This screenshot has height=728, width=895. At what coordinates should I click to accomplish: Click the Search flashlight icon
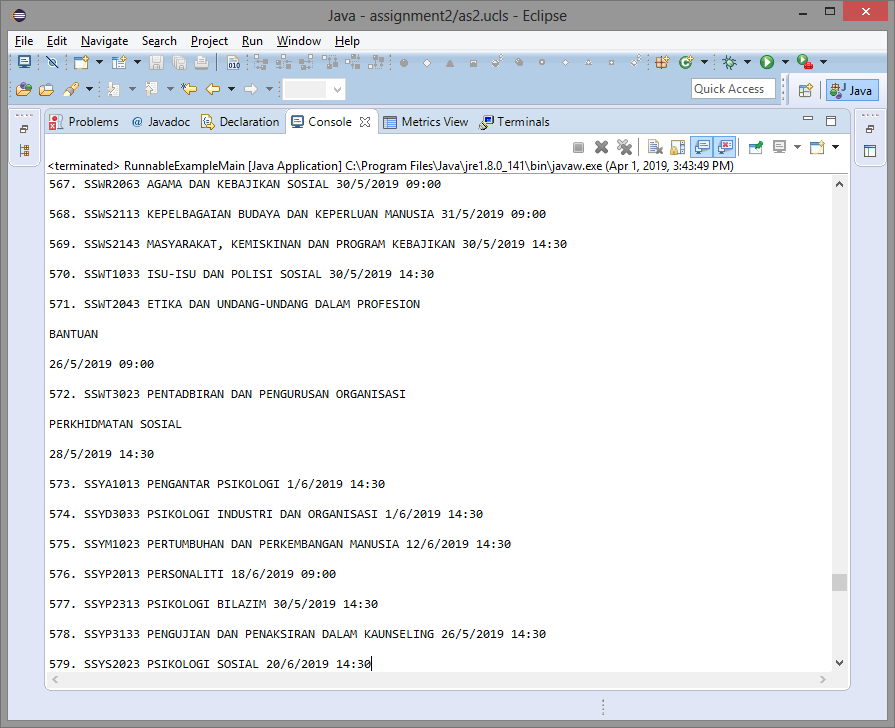(71, 89)
